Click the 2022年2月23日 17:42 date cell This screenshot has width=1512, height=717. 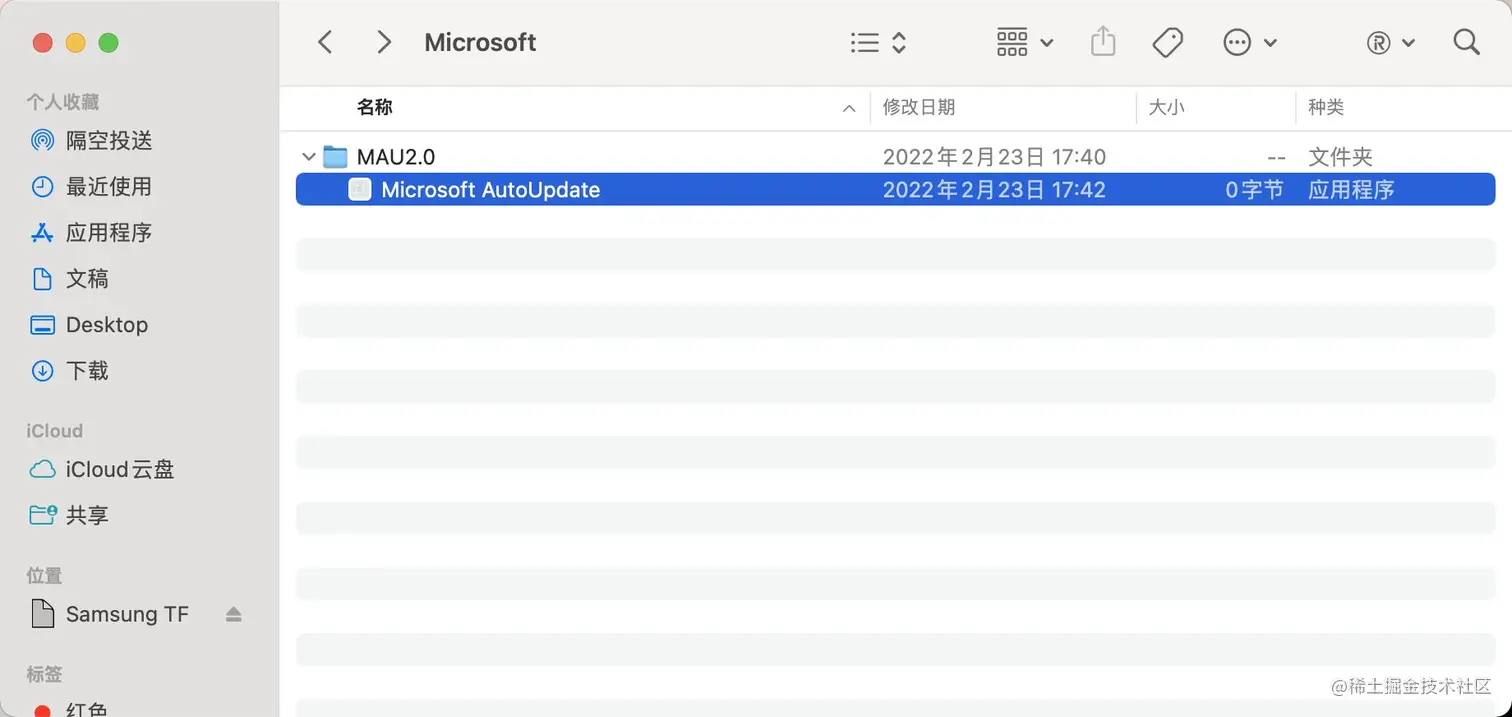point(994,189)
